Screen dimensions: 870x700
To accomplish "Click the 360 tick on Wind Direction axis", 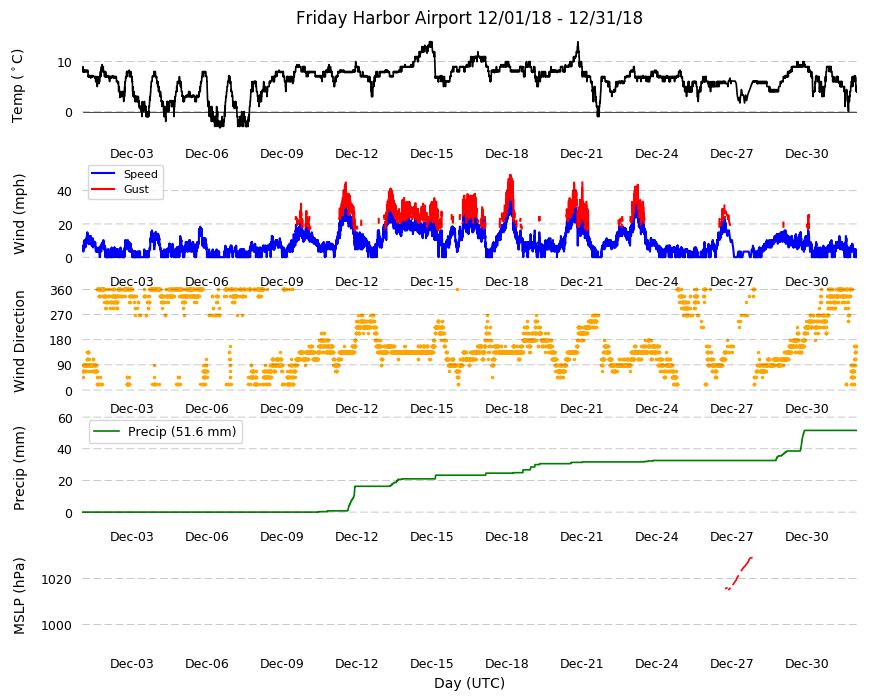I will tap(61, 291).
